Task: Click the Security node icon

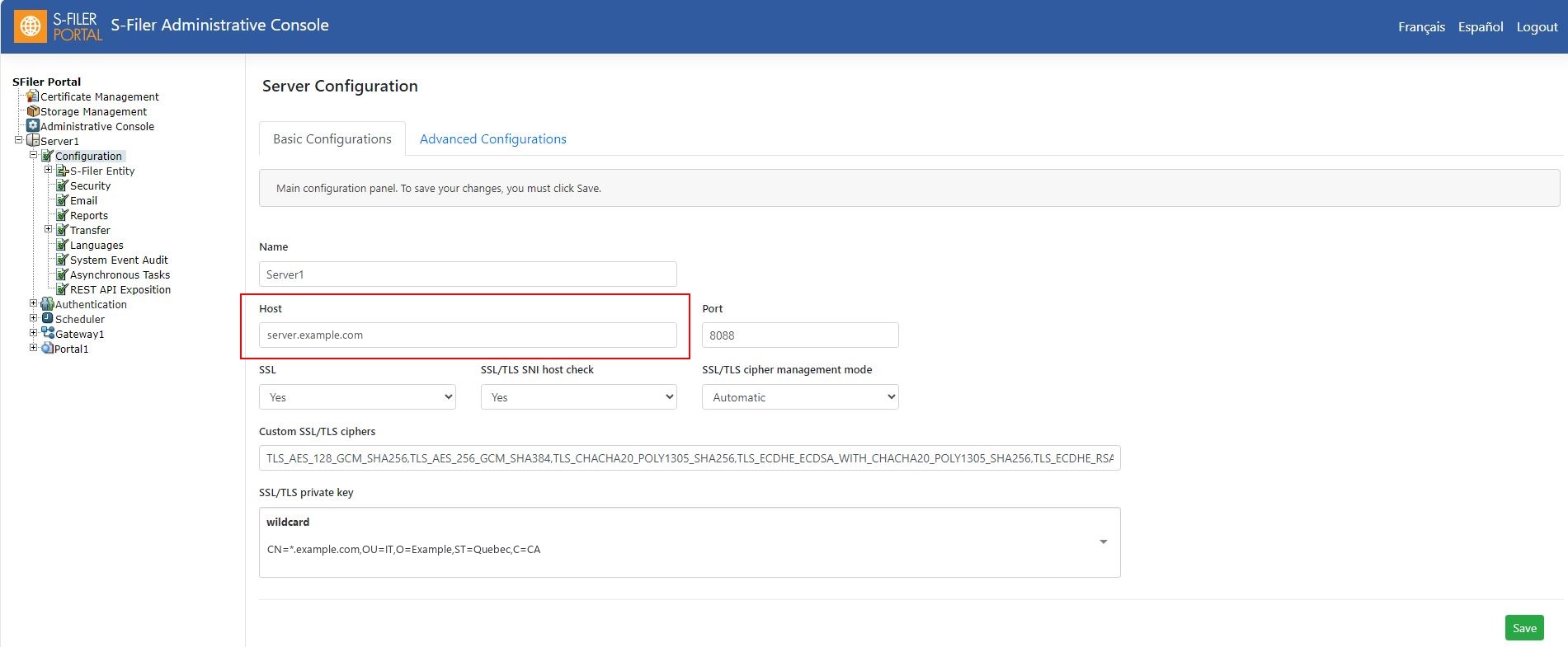Action: point(63,185)
